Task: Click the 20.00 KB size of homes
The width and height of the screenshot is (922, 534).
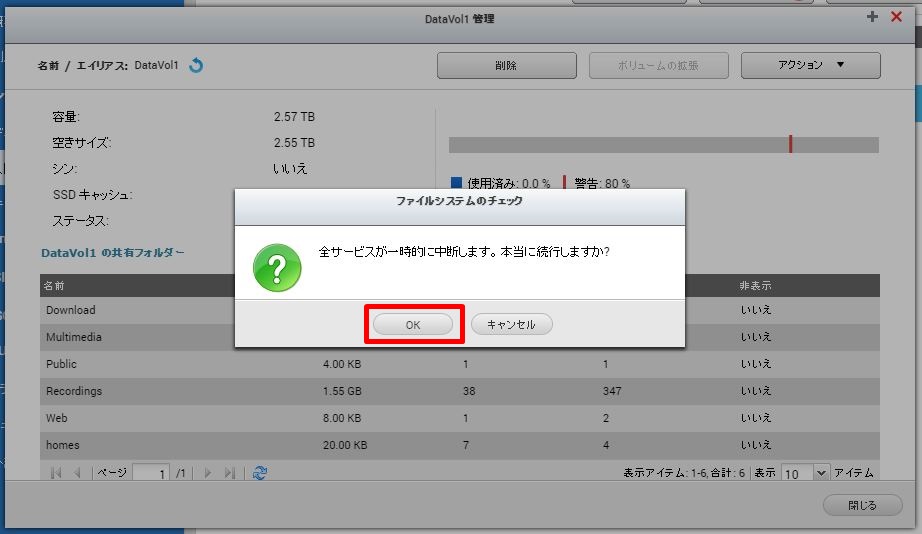Action: [x=345, y=445]
